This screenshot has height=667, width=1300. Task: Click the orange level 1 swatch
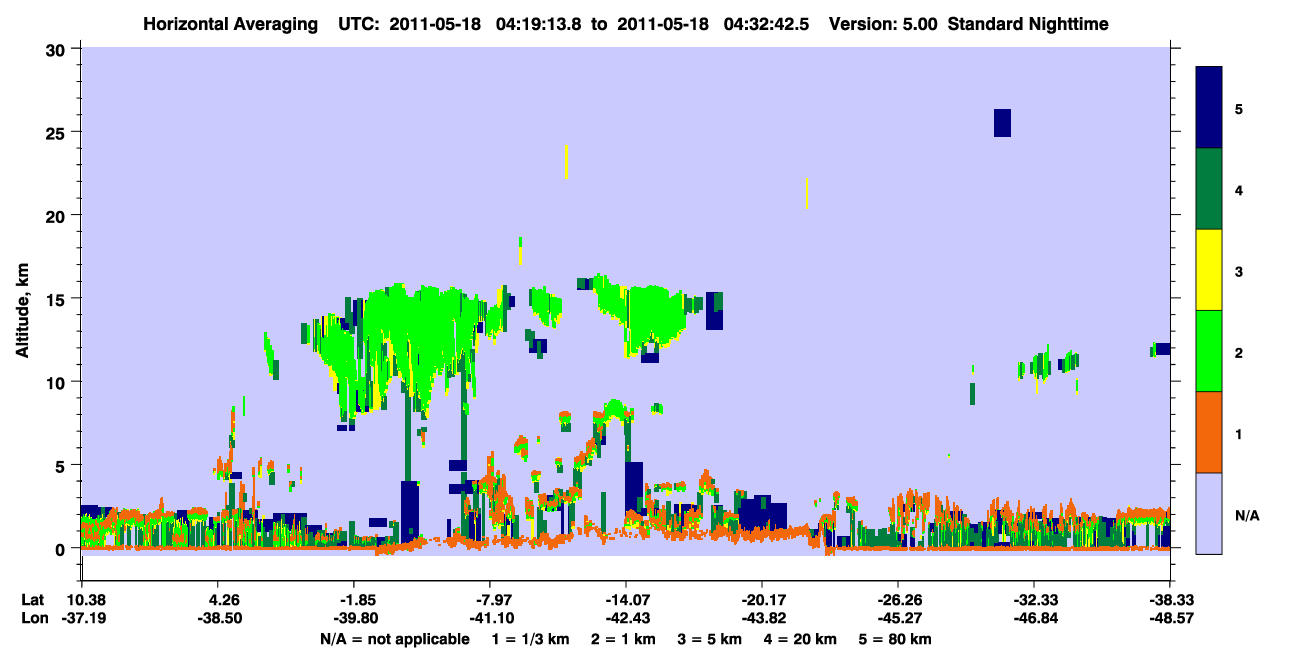pyautogui.click(x=1209, y=432)
